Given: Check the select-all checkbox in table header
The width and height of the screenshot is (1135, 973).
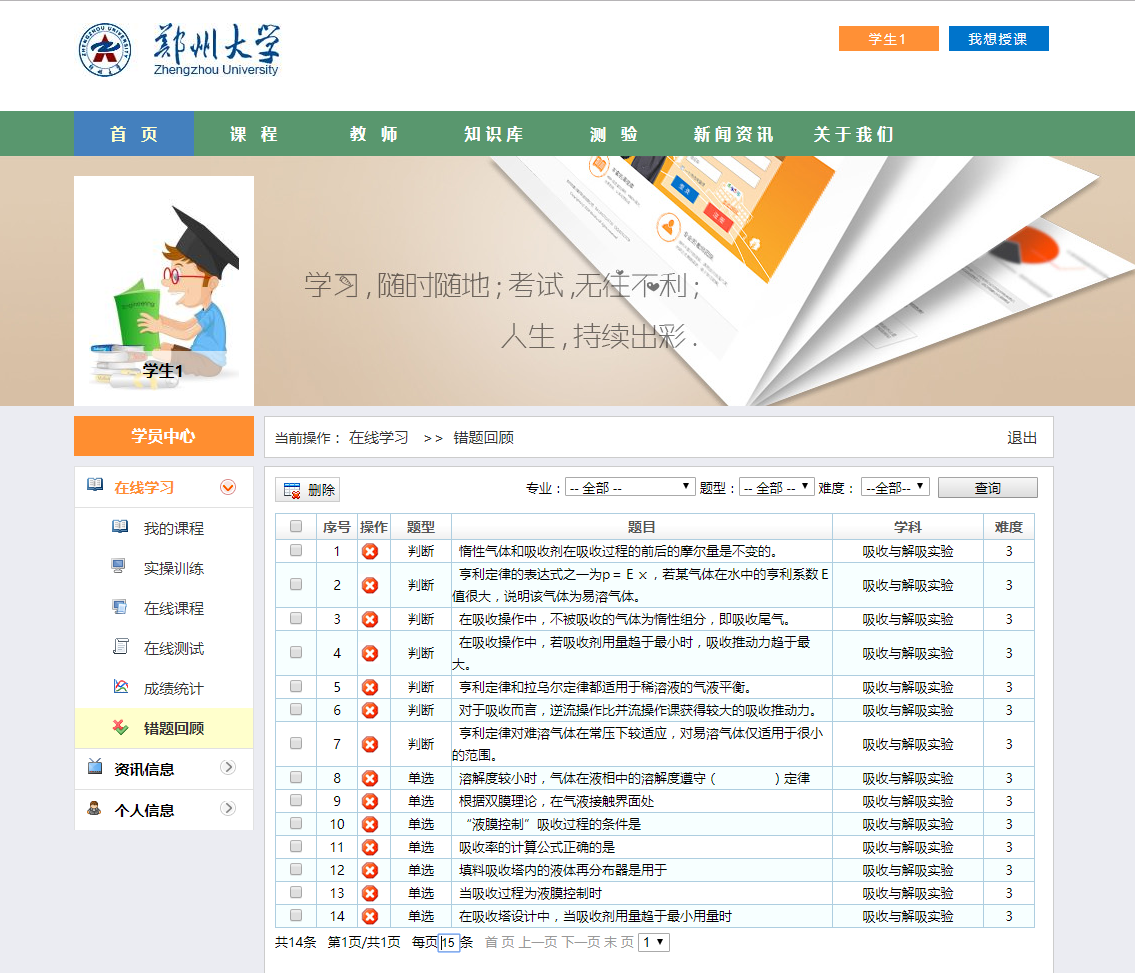Looking at the screenshot, I should pos(296,527).
